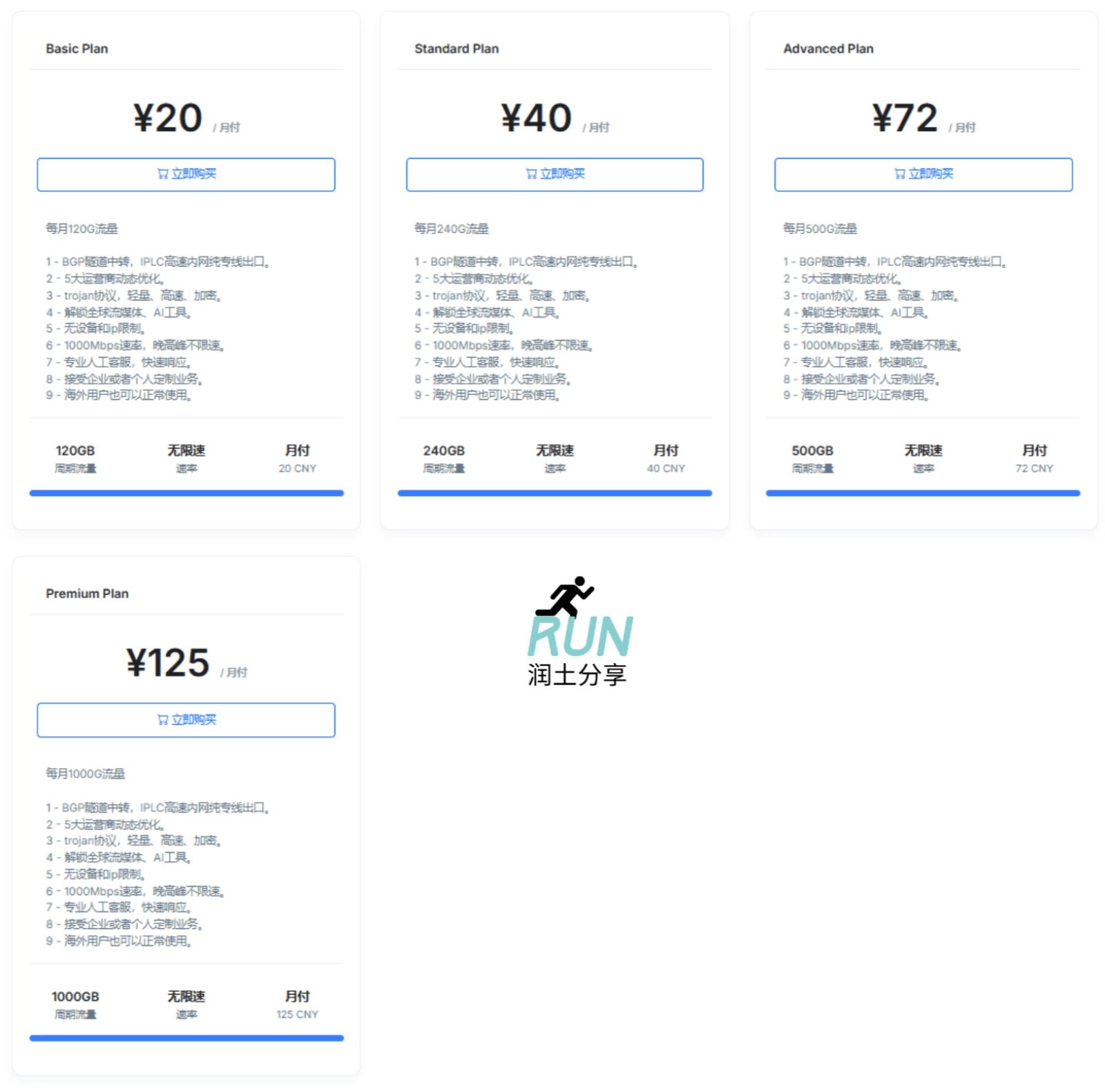Click the ¥125 monthly price
This screenshot has width=1105, height=1092.
[168, 663]
